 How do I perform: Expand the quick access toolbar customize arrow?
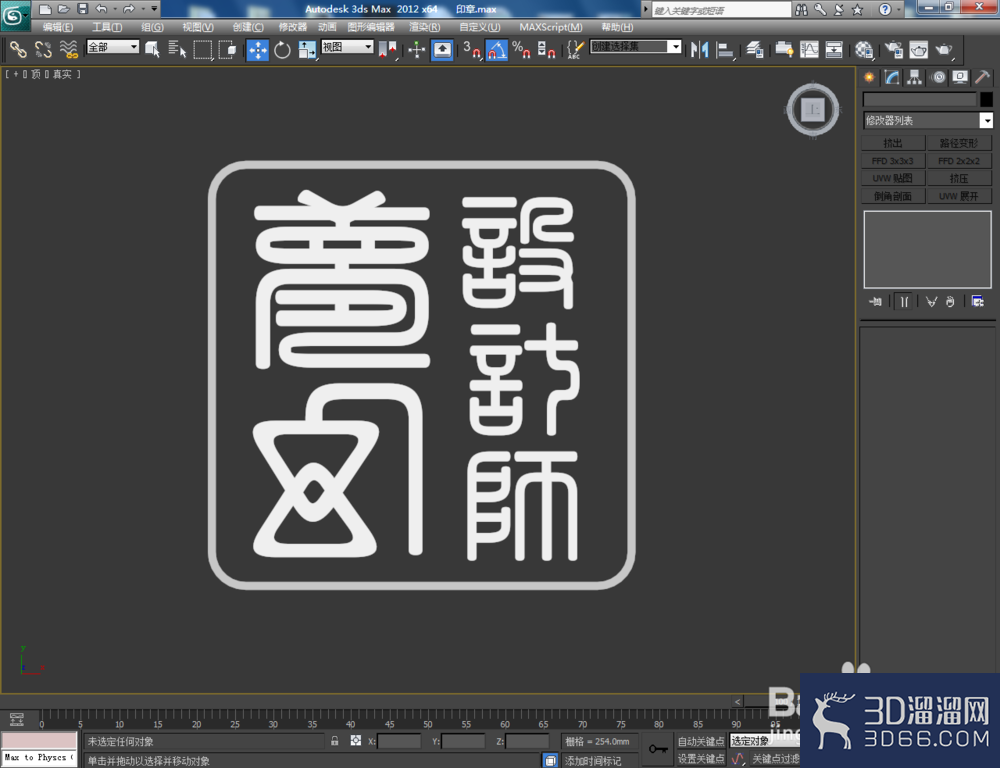(x=154, y=9)
